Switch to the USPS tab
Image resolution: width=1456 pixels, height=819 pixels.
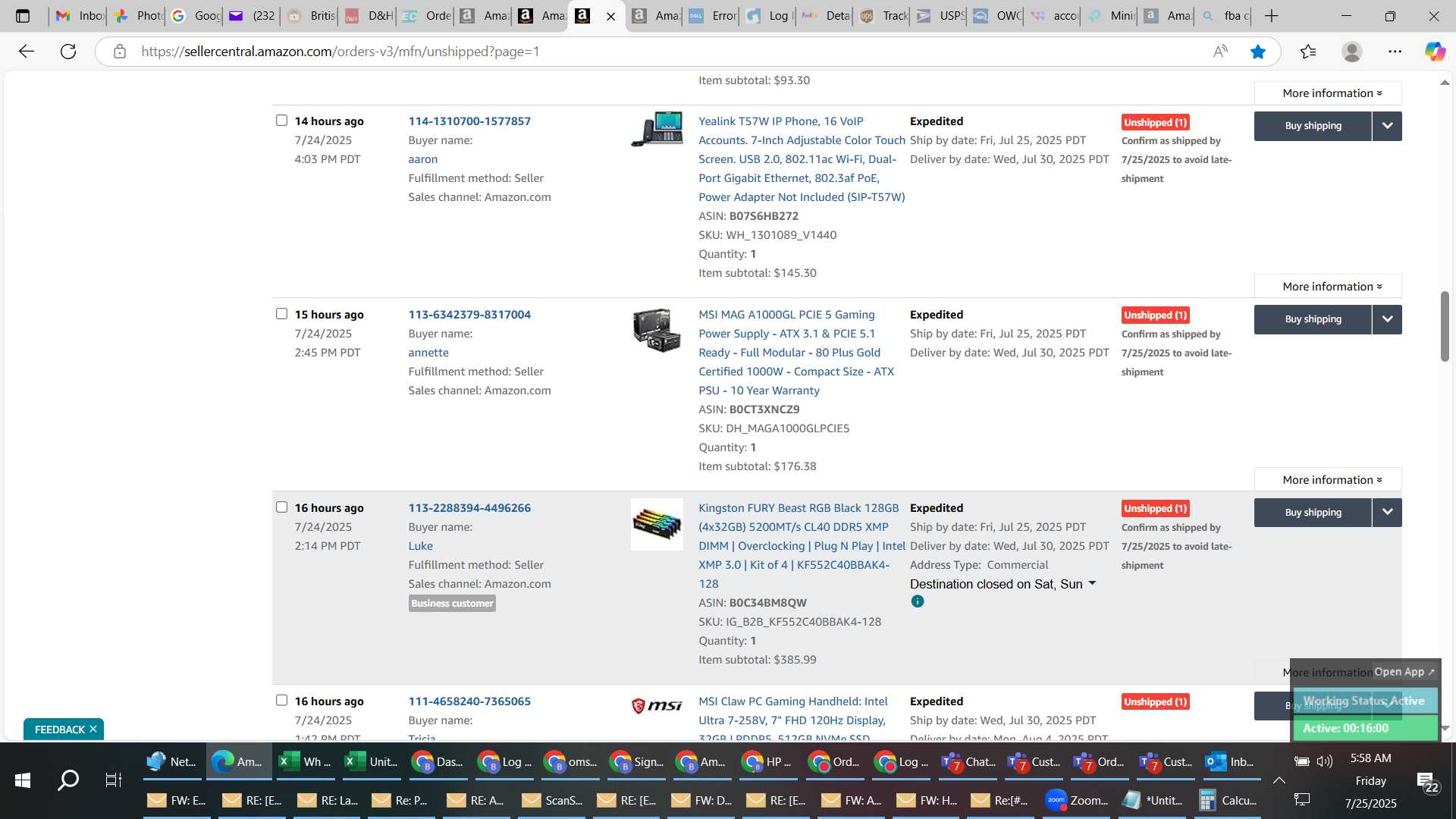point(940,16)
